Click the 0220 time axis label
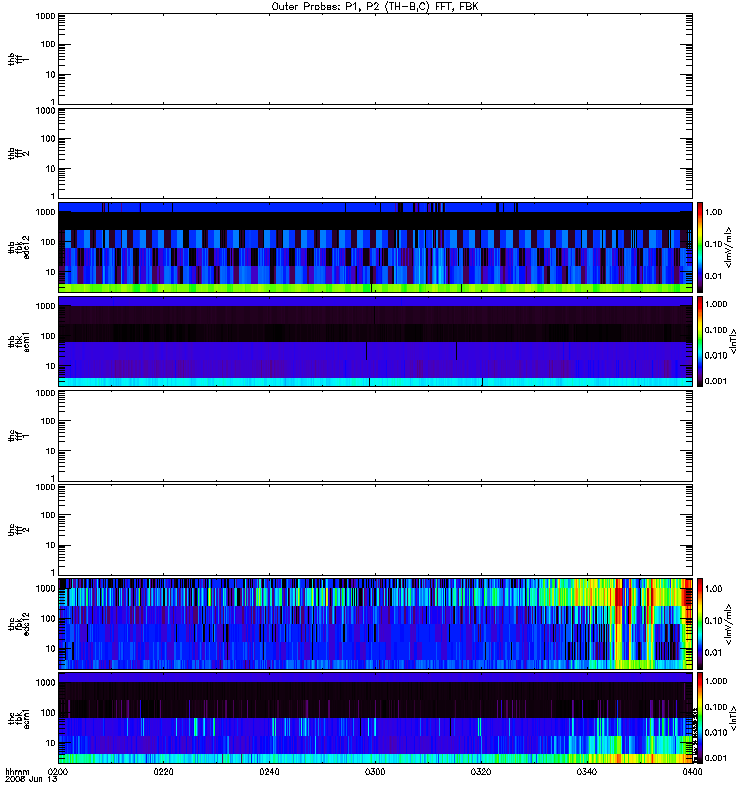This screenshot has width=750, height=800. [x=163, y=772]
